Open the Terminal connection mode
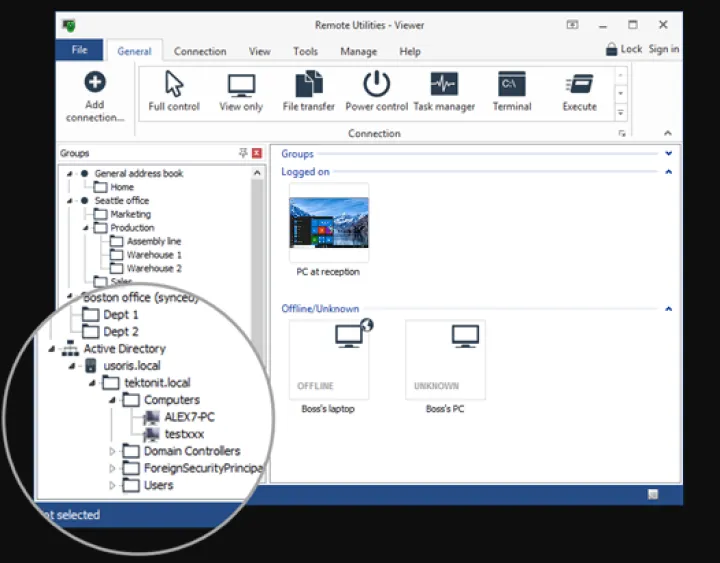This screenshot has width=720, height=563. pos(512,85)
